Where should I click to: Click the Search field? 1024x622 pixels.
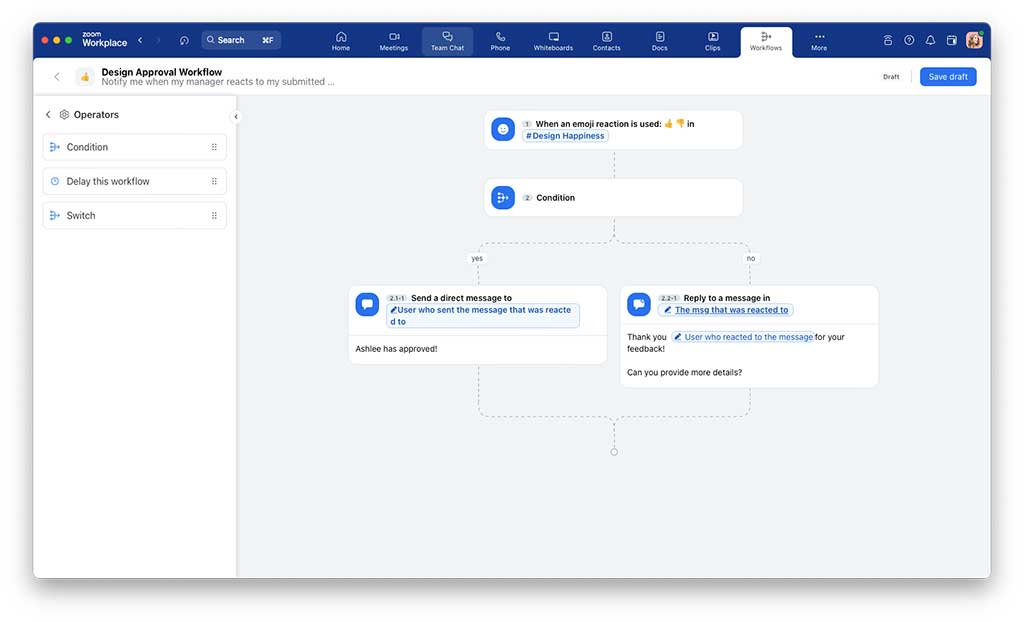point(241,40)
